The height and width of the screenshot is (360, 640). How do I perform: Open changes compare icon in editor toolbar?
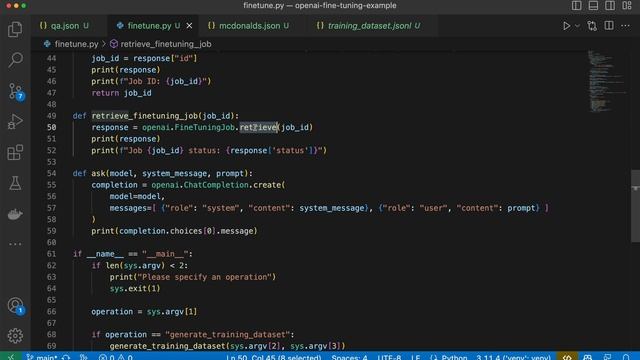(592, 26)
